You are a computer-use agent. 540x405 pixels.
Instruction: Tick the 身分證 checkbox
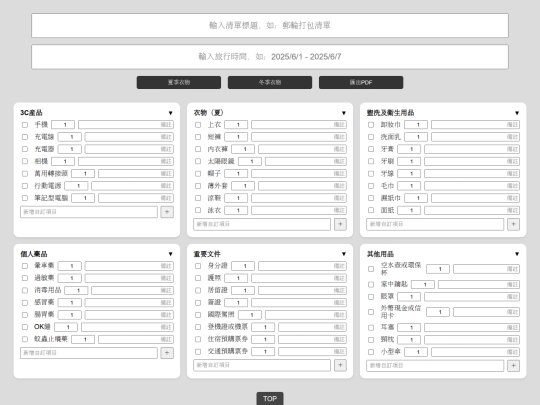click(x=198, y=266)
